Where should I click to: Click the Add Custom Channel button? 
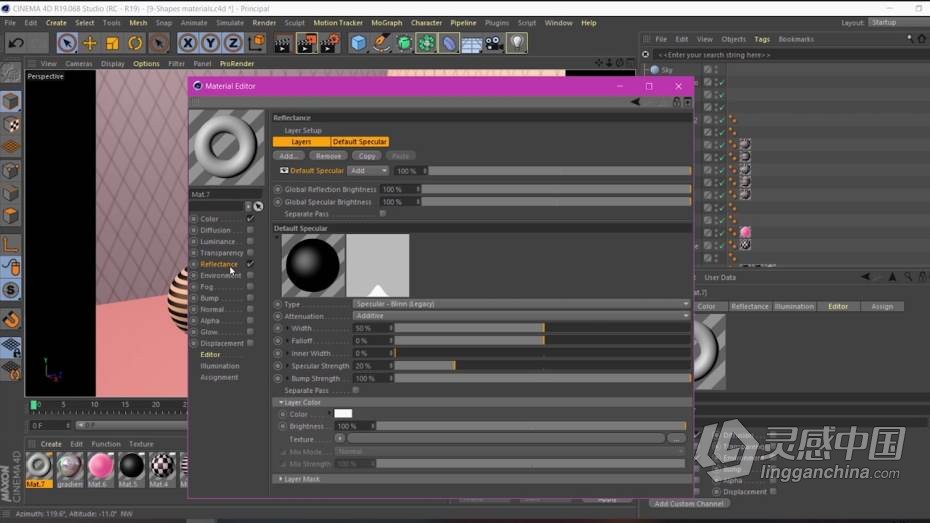coord(689,503)
